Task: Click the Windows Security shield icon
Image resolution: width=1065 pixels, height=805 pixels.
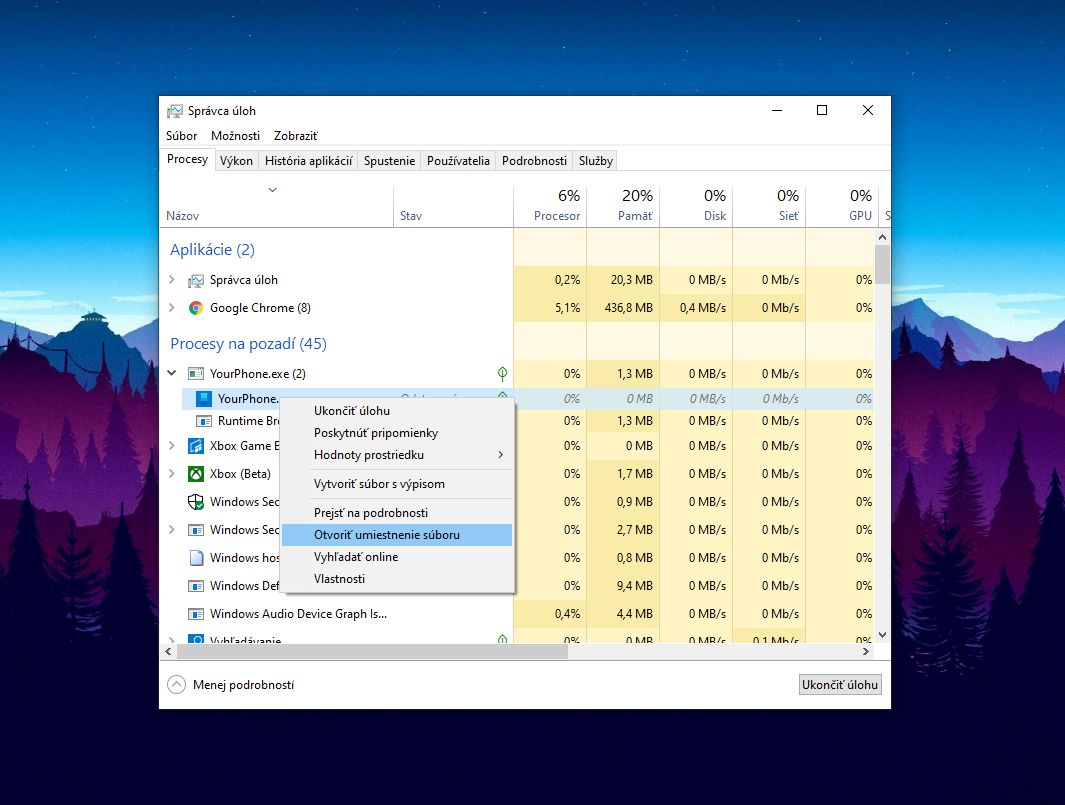Action: [196, 502]
